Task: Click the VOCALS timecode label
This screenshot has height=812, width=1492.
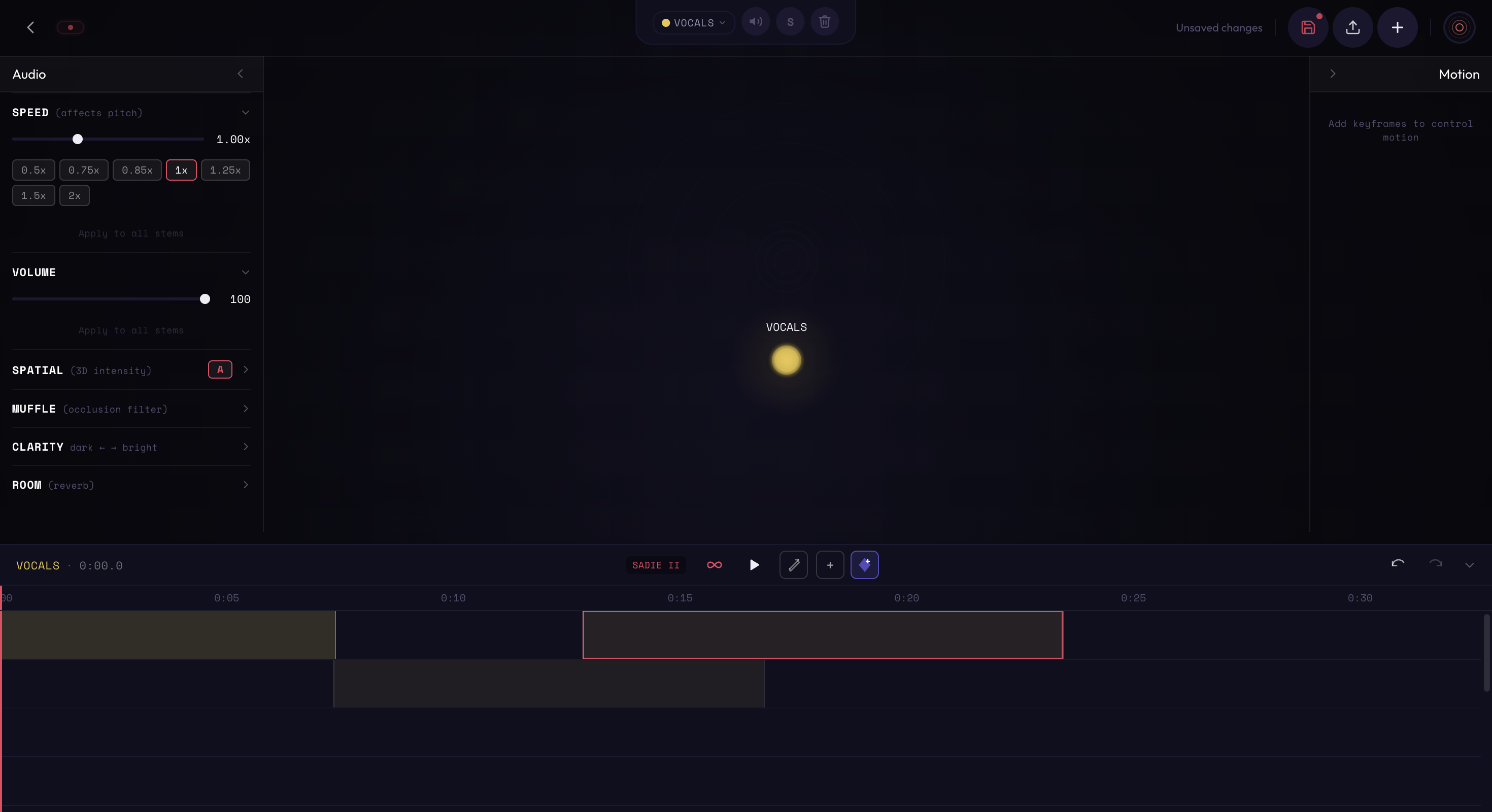Action: pos(69,566)
